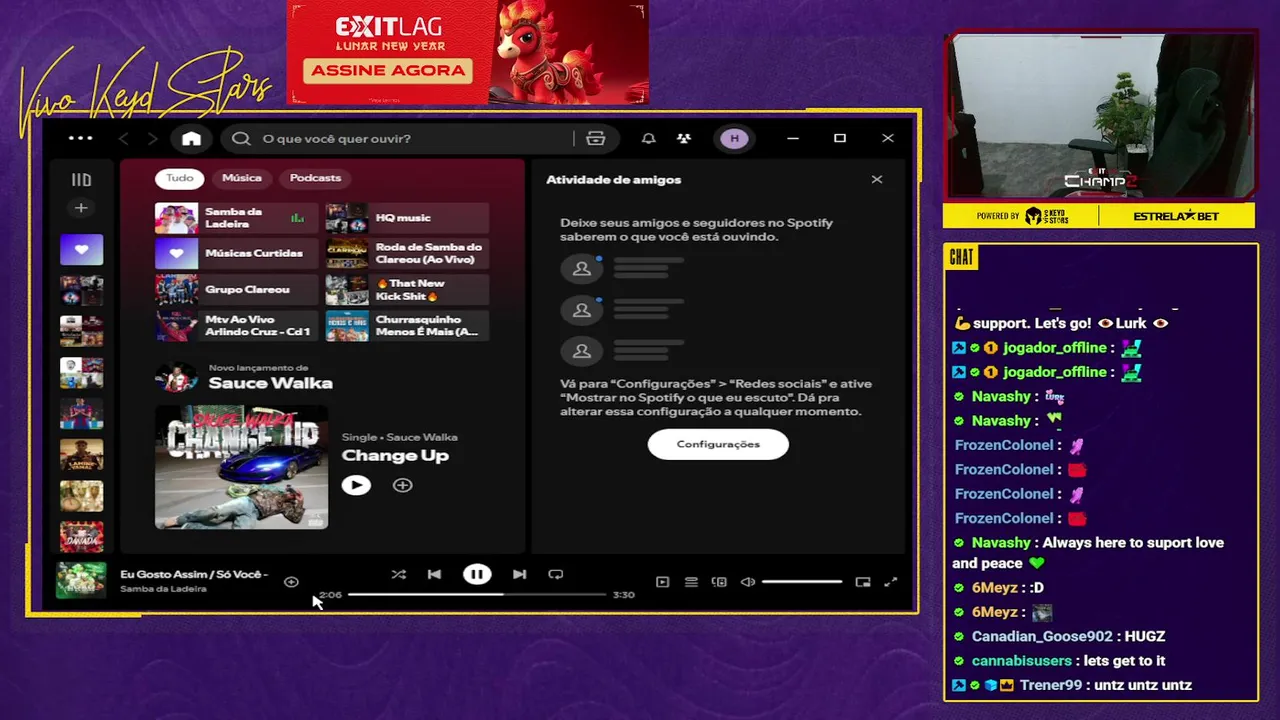Play the Change Up single
The height and width of the screenshot is (720, 1280).
pyautogui.click(x=356, y=485)
